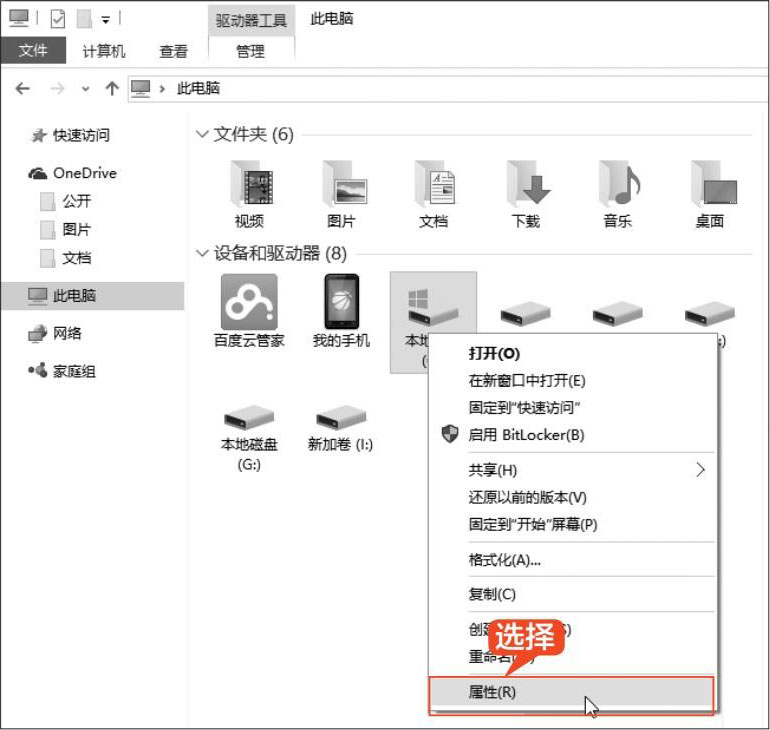Select 快速访问 in navigation pane

tap(81, 135)
